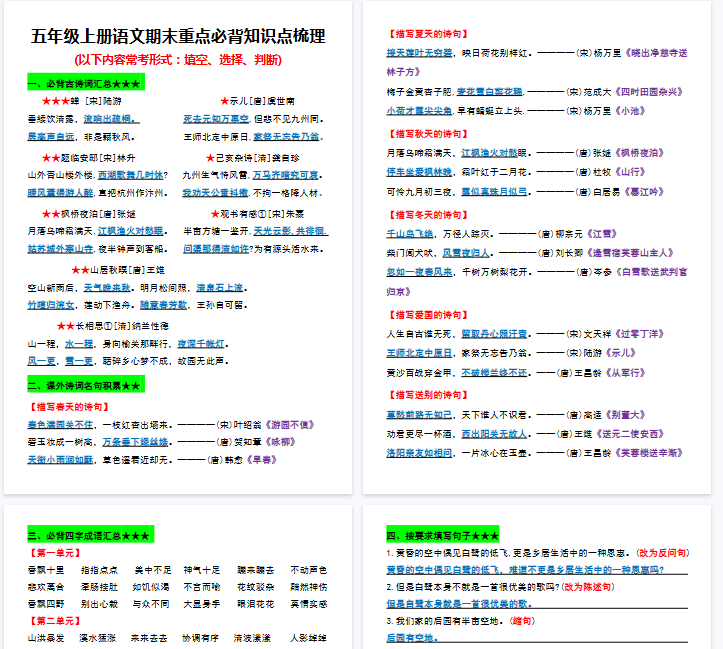
Task: Click the green heading 二、课外诗词名句积累
Action: click(84, 384)
